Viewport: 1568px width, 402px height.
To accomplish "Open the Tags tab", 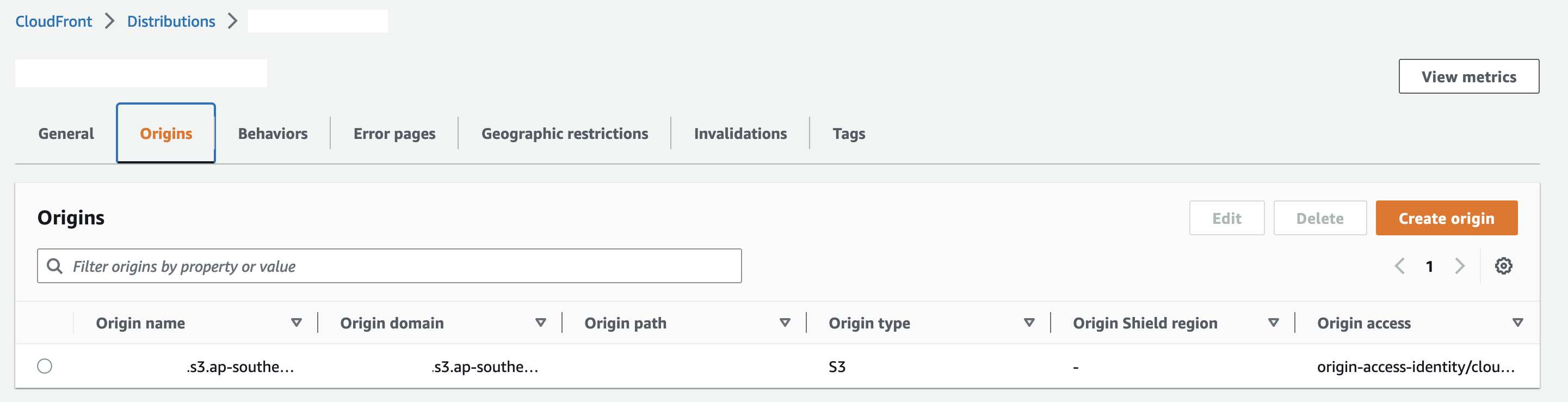I will [x=849, y=133].
